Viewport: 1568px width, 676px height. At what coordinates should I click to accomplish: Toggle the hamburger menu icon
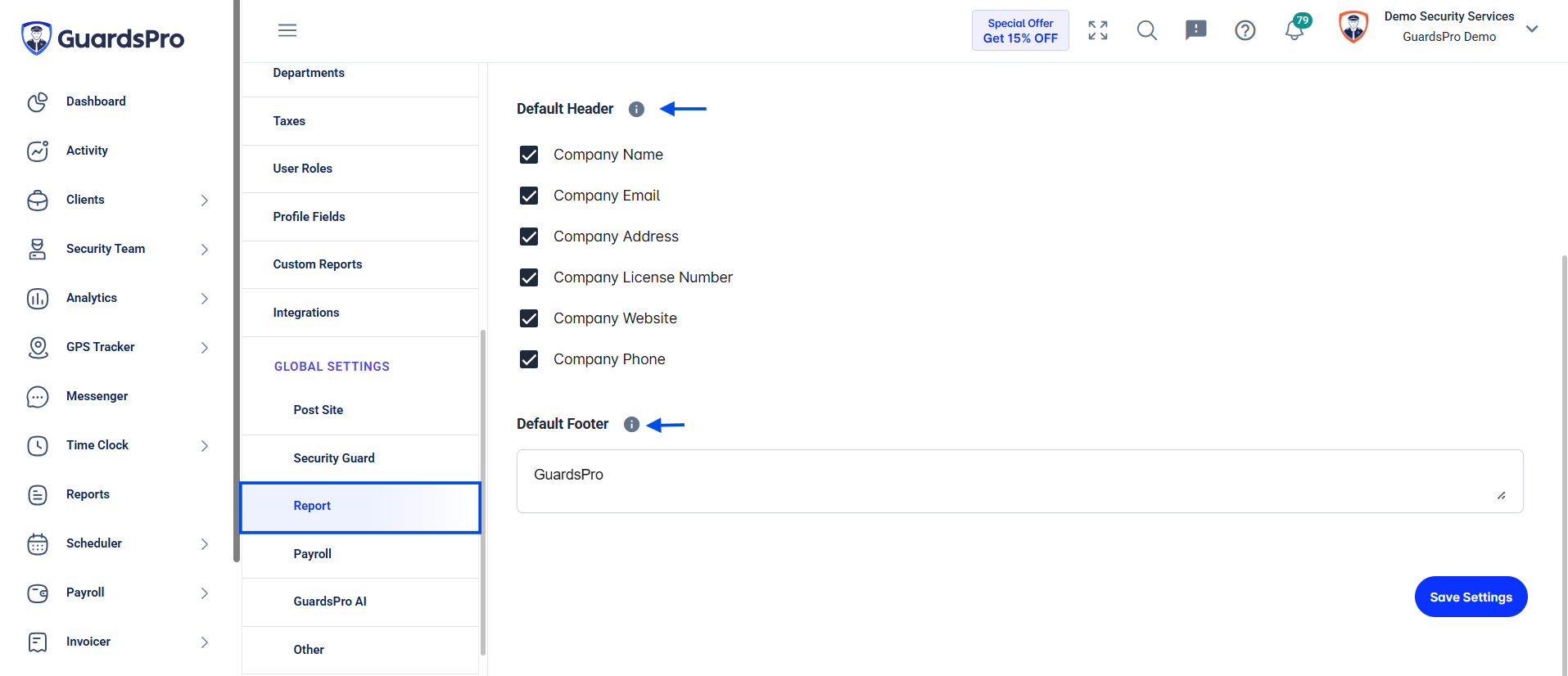287,30
